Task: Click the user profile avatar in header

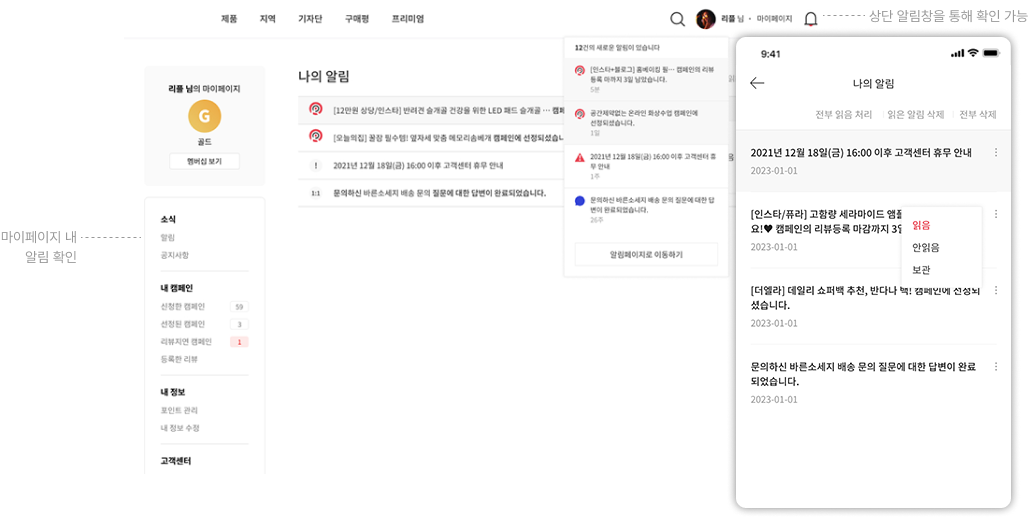Action: [x=706, y=19]
